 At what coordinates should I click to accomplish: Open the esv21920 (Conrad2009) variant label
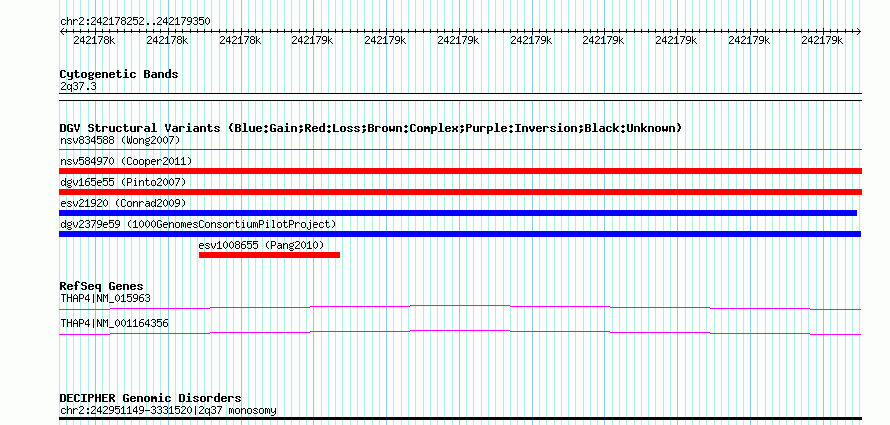123,203
